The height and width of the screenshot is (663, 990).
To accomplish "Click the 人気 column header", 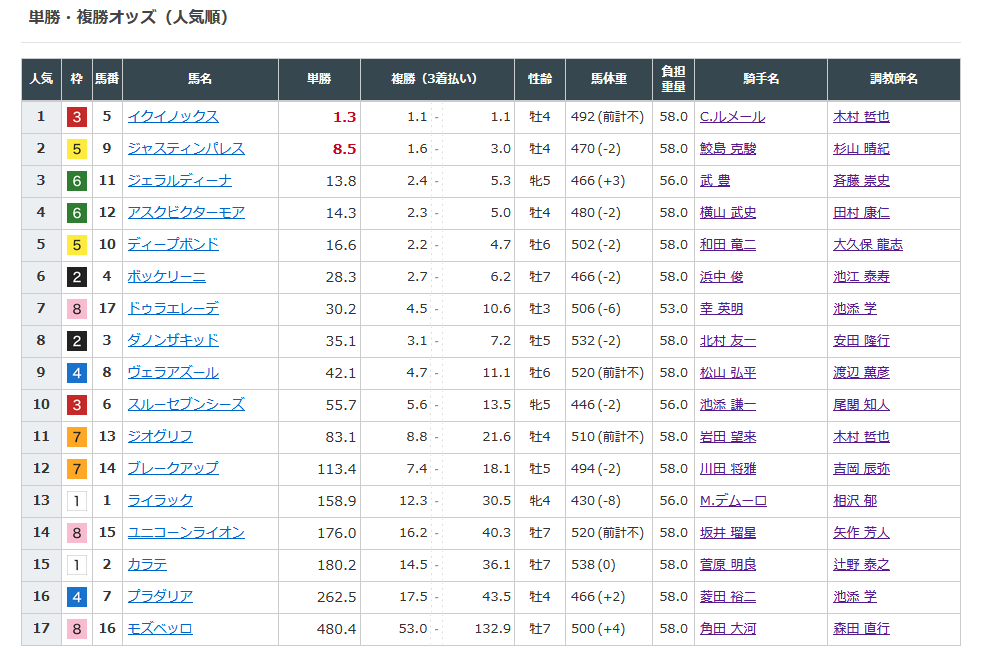I will [42, 79].
